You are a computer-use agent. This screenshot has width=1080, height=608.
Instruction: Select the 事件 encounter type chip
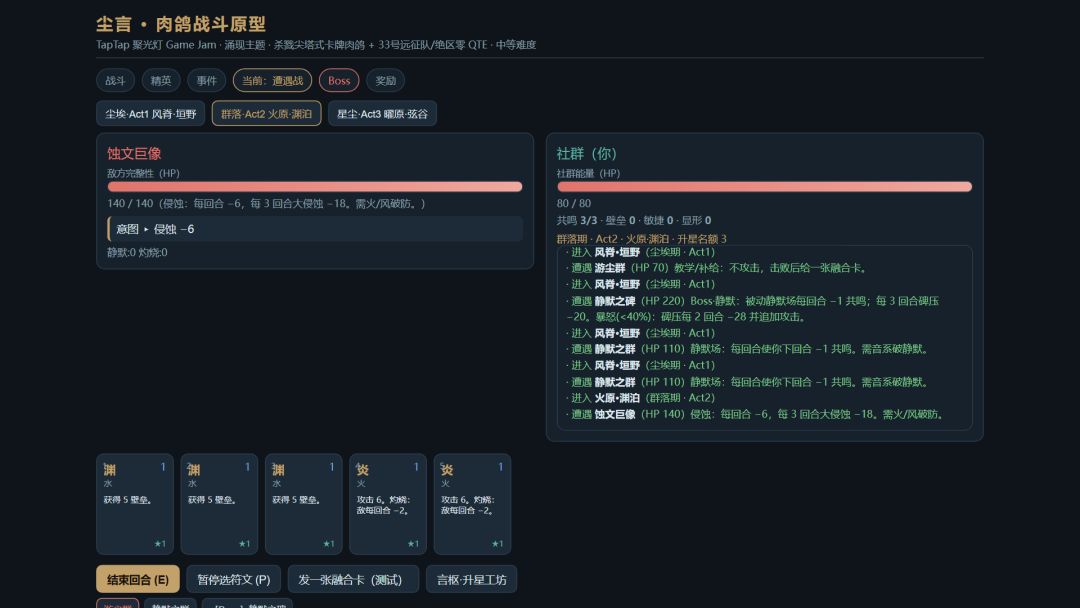206,81
